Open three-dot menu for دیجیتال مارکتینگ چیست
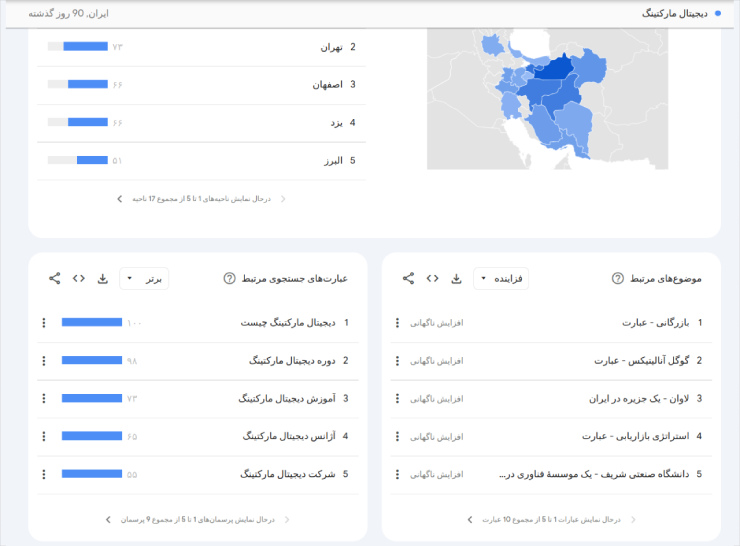Screen dimensions: 740x546 43,323
